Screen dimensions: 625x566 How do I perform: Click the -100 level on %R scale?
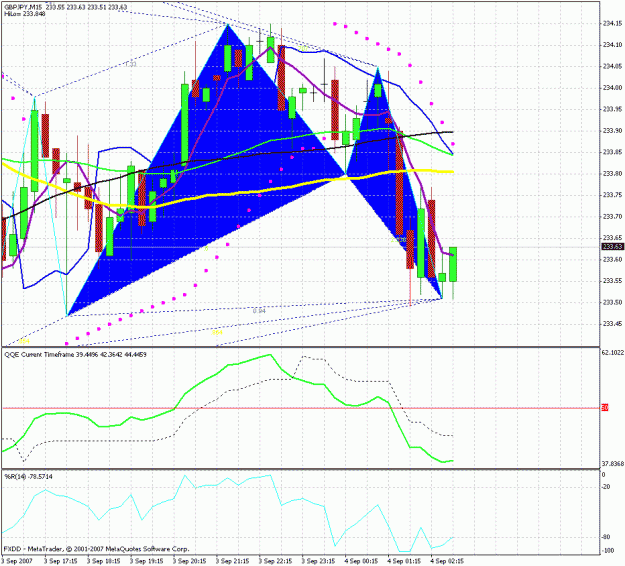[x=607, y=551]
